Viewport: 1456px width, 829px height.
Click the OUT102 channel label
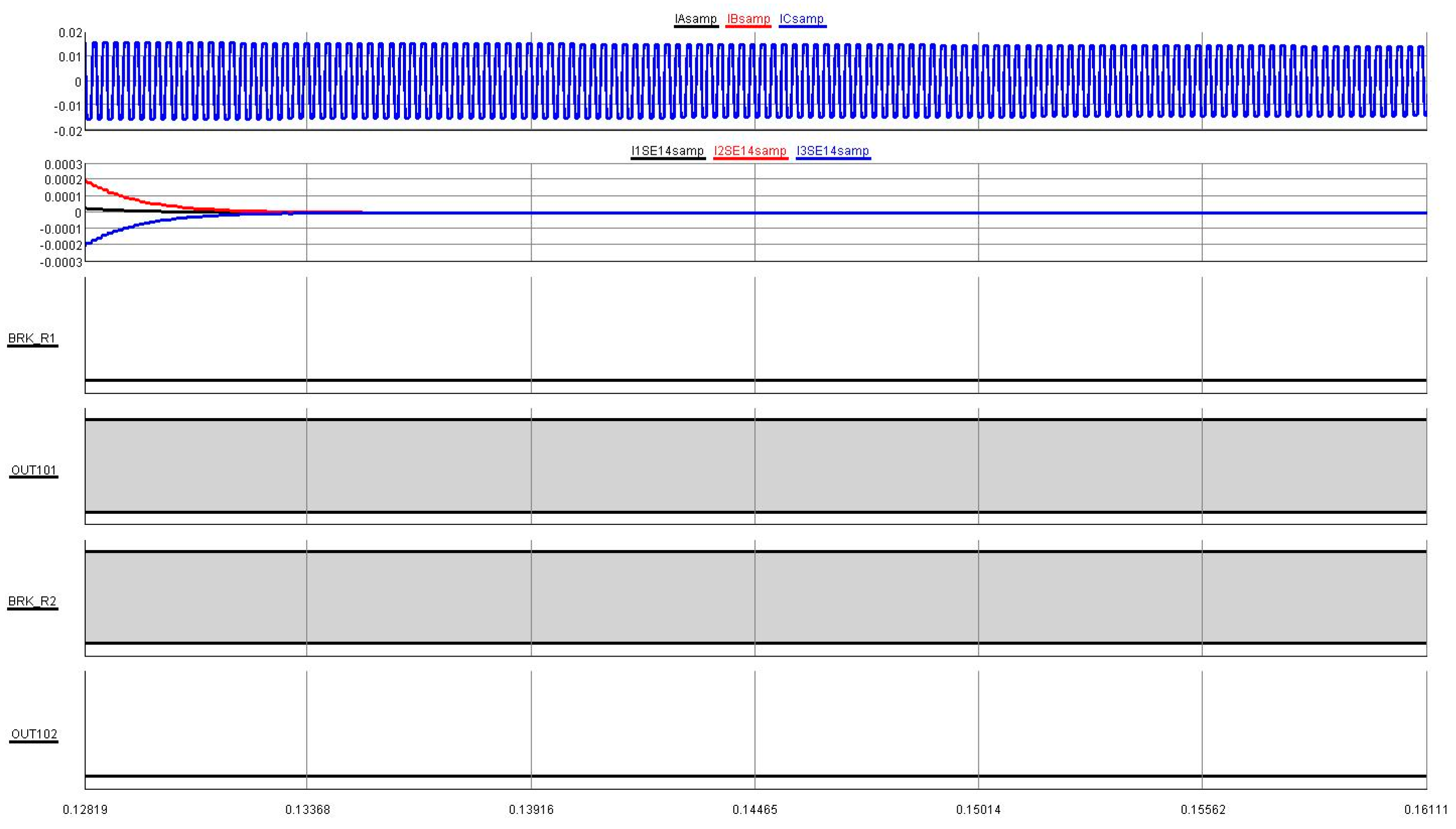34,734
